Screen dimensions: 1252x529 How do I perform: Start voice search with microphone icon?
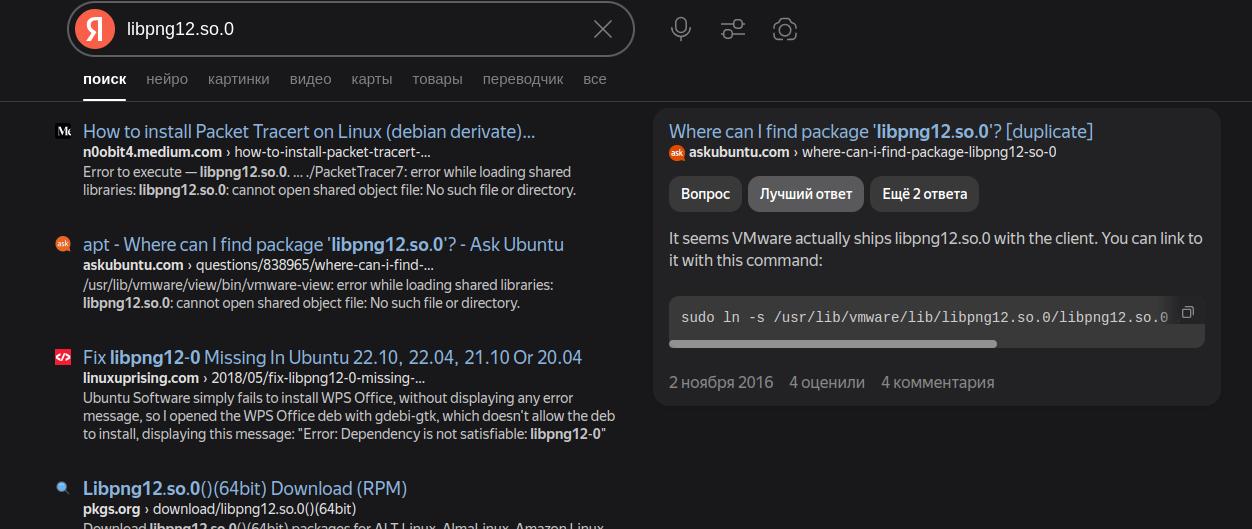tap(681, 29)
